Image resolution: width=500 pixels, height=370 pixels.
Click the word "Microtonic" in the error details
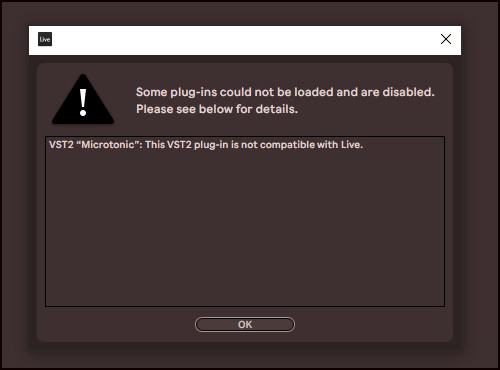click(x=107, y=145)
